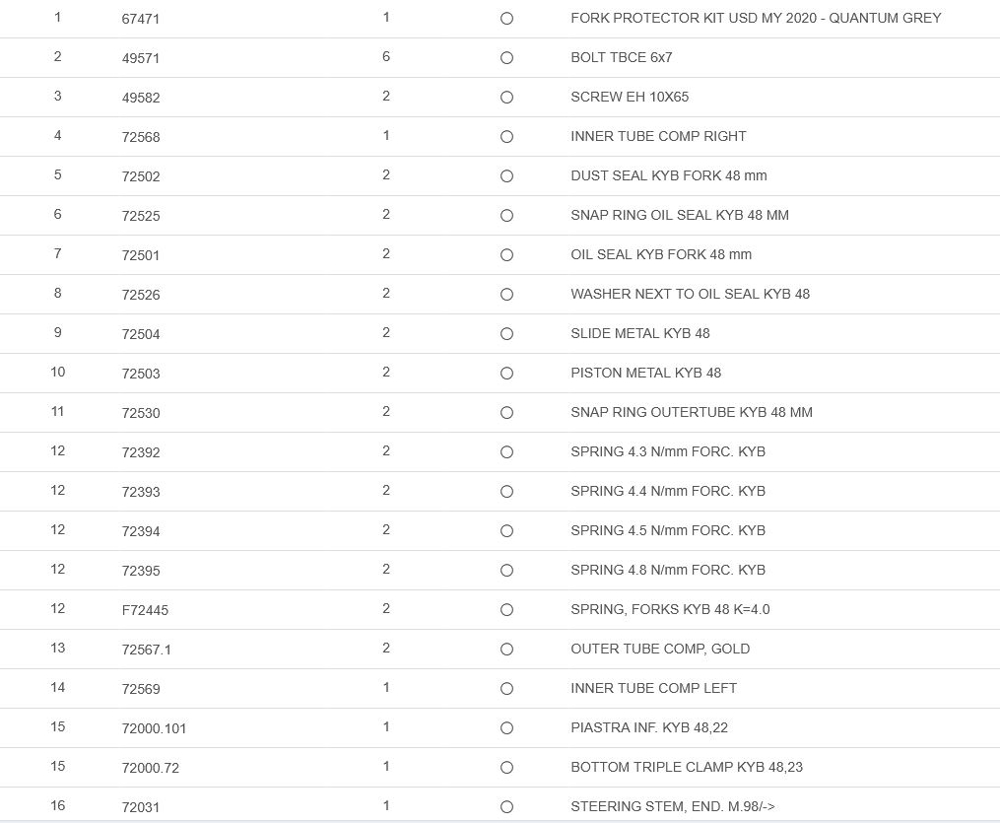Open the SNAP RING OUTERTUBE KYB 48 MM description
1000x823 pixels.
click(x=691, y=412)
